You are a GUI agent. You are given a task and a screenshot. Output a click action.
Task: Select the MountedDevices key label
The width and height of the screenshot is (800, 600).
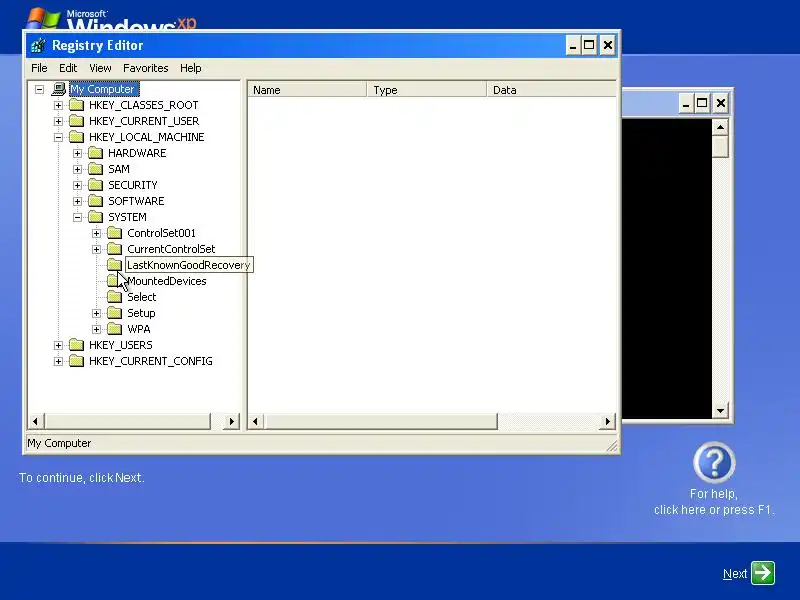tap(167, 281)
